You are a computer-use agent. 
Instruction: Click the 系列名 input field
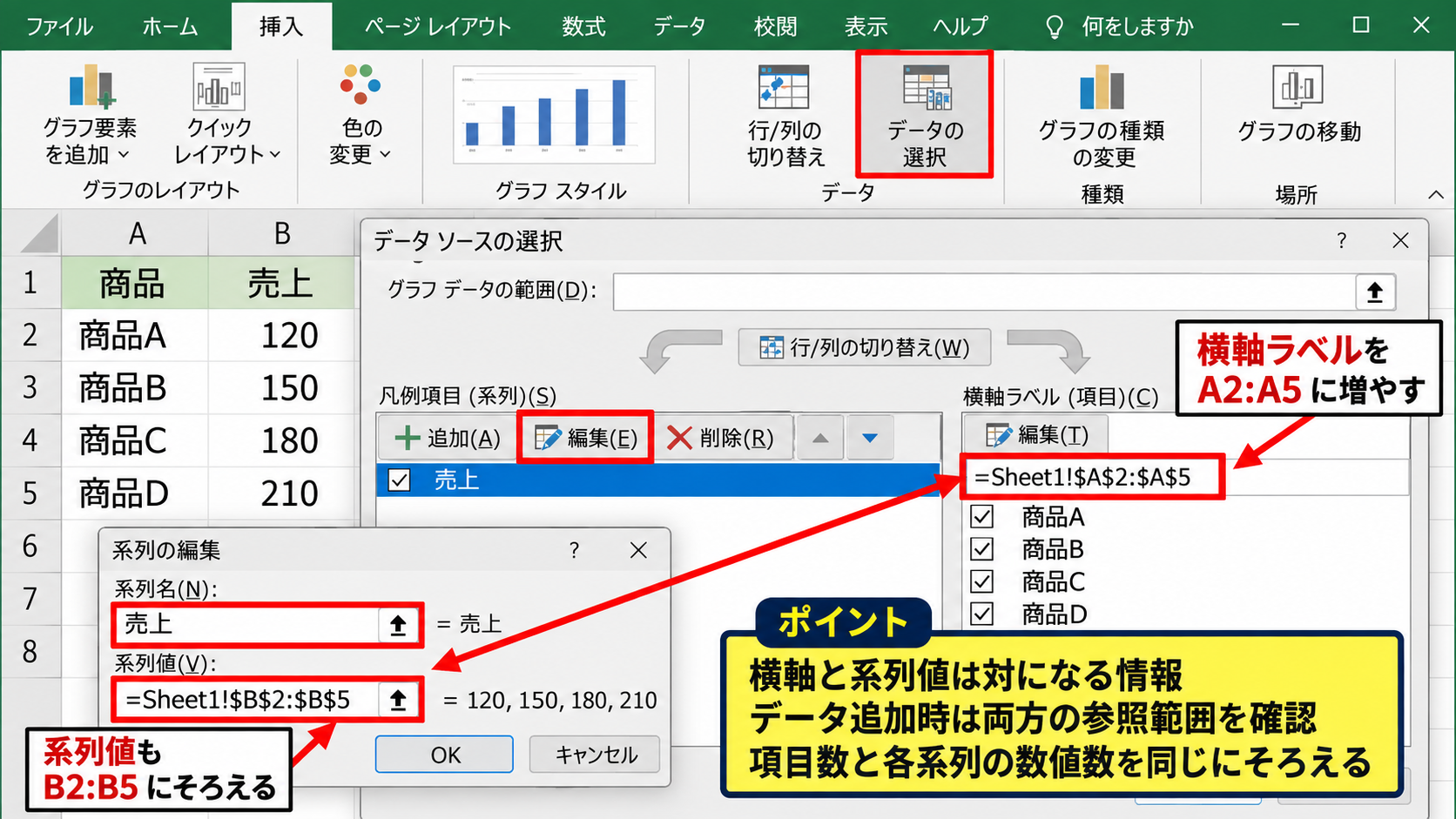tap(246, 624)
